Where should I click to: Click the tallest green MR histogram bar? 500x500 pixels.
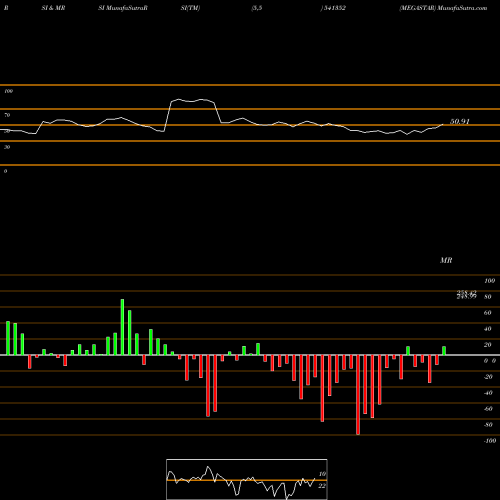122,327
